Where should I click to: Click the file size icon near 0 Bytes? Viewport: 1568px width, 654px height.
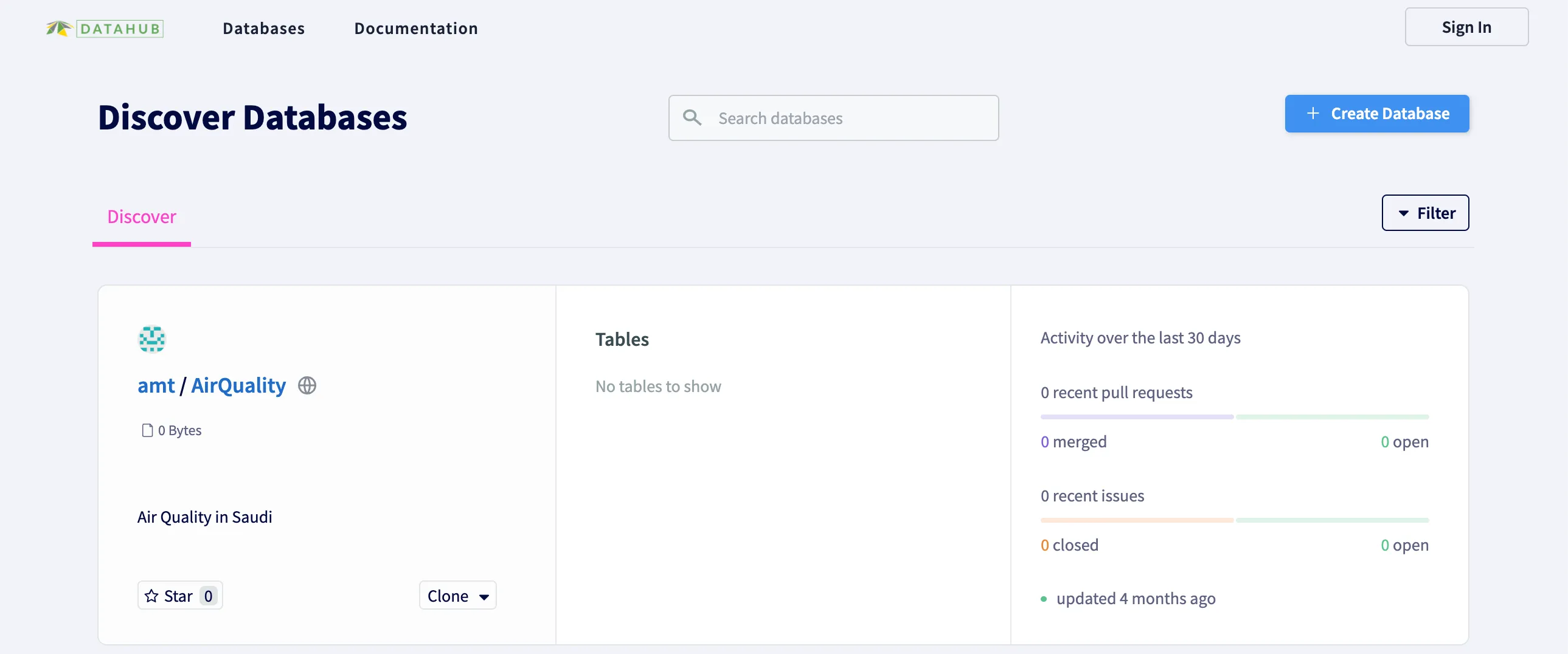point(147,430)
